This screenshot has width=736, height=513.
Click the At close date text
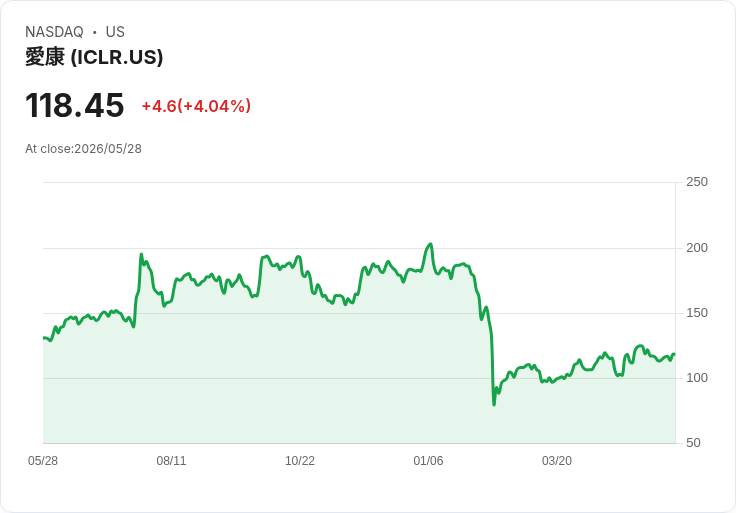pyautogui.click(x=84, y=149)
